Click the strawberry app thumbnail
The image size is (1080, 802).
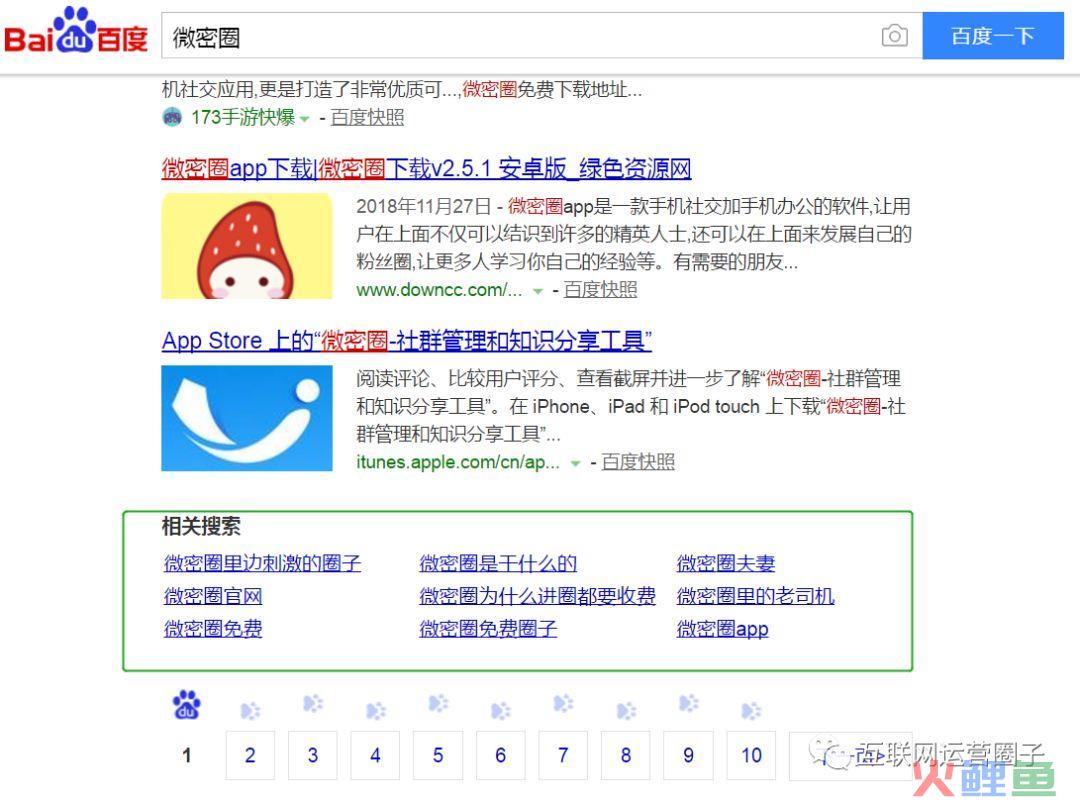pyautogui.click(x=247, y=246)
